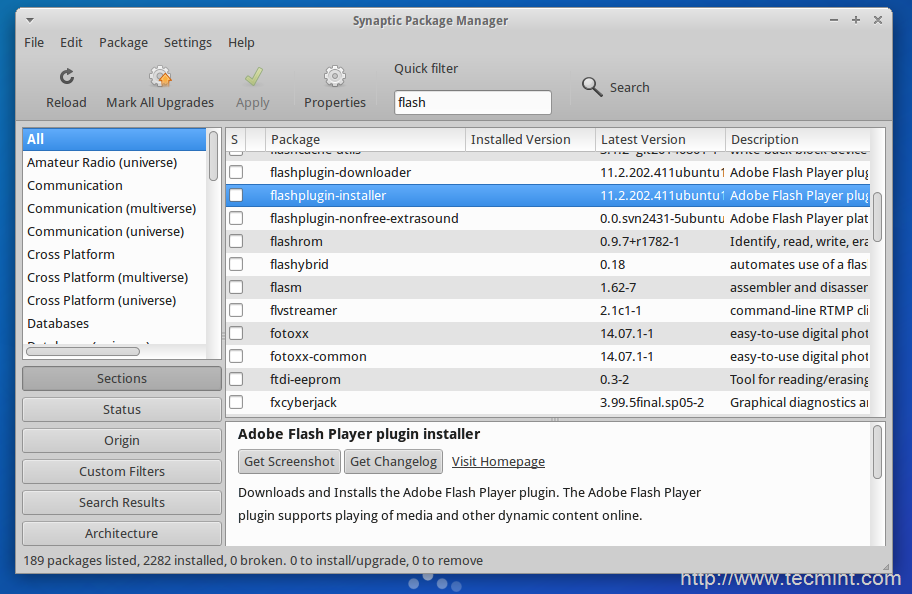This screenshot has height=594, width=912.
Task: Open the window menu icon in title bar
Action: point(28,20)
